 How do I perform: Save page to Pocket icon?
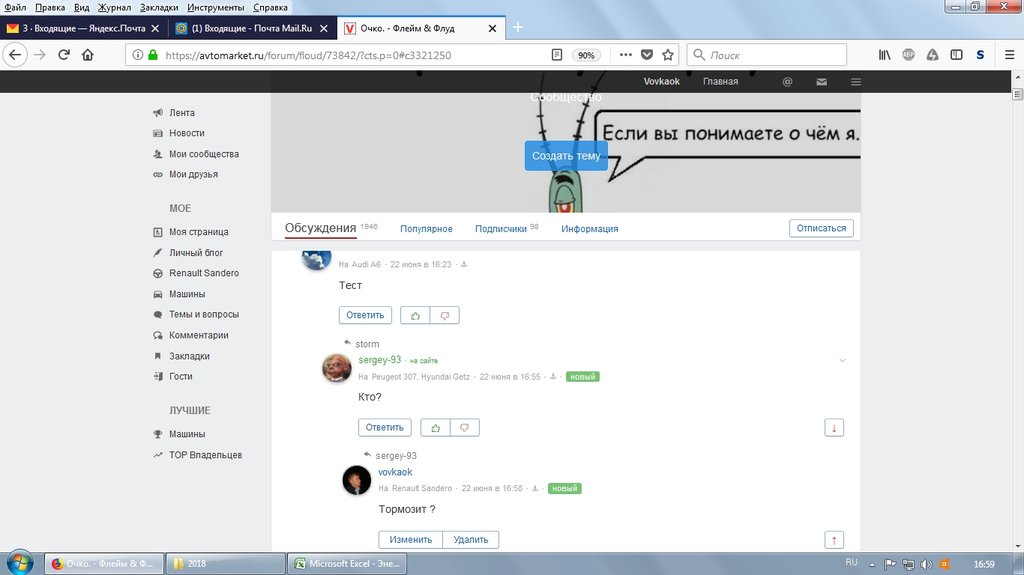(647, 55)
